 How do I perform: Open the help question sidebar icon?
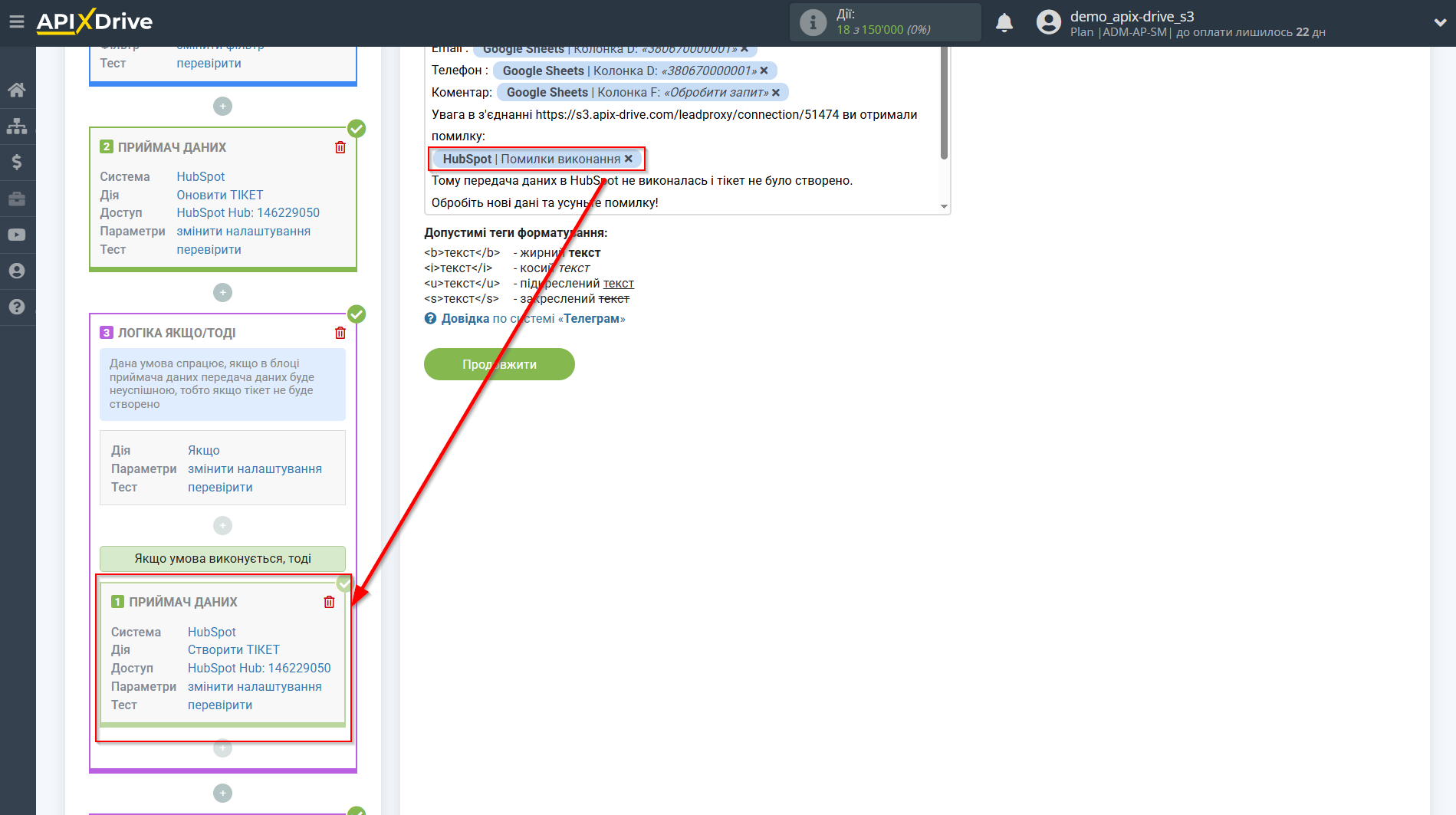click(17, 307)
